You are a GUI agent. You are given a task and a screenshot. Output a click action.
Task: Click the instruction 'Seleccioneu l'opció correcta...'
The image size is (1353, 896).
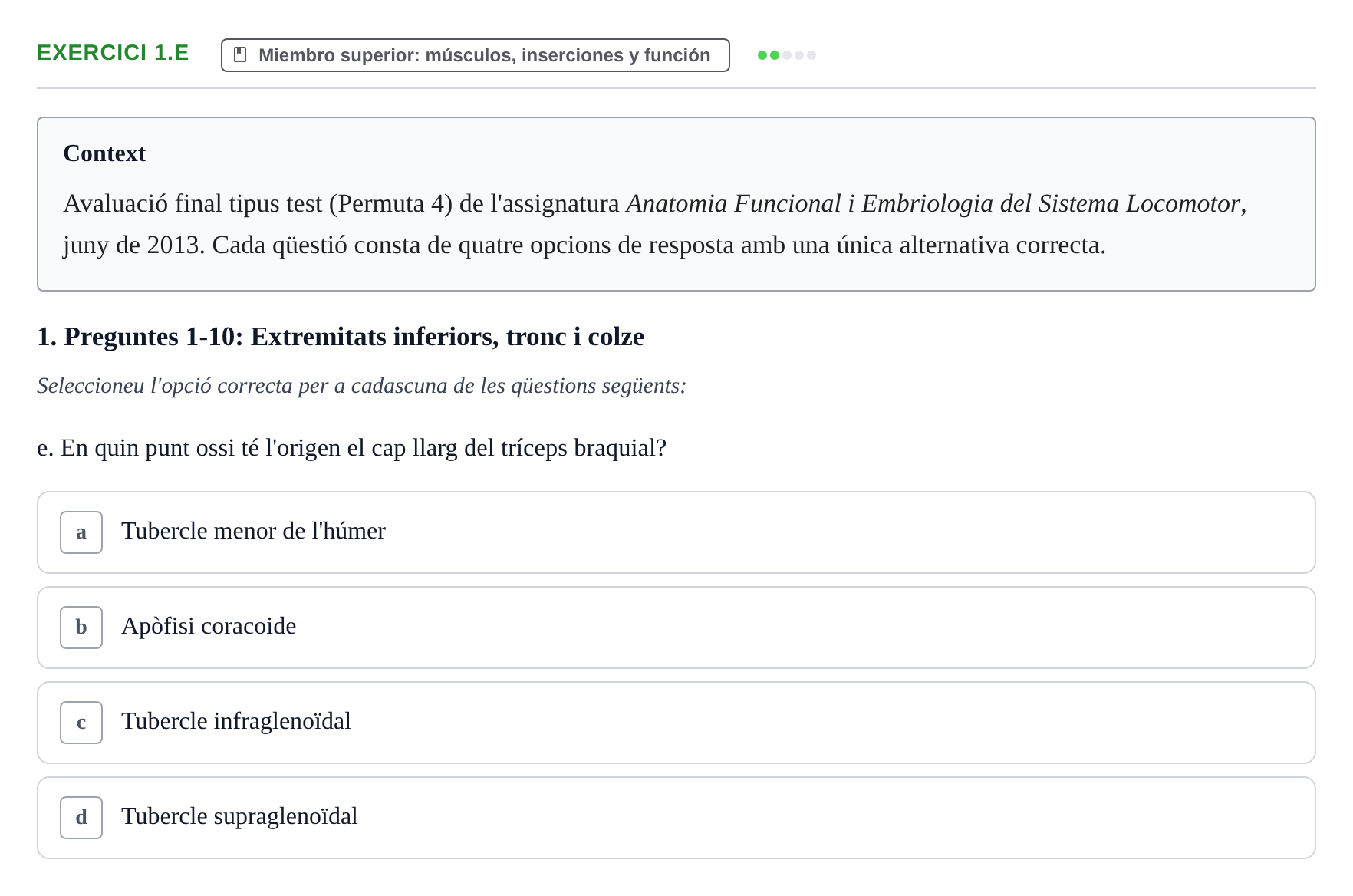pos(361,386)
